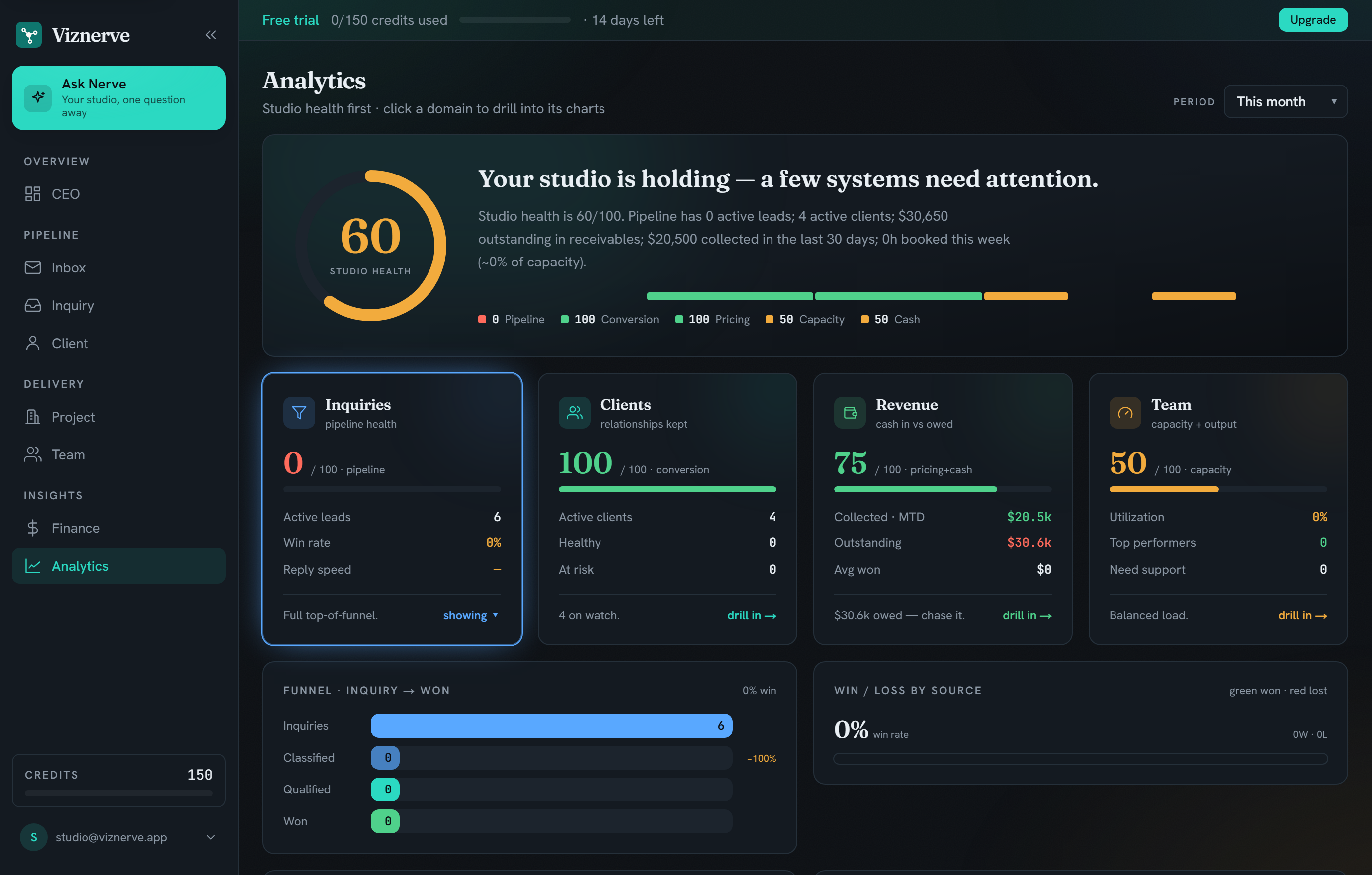
Task: Click the studio health 60 gauge
Action: 371,246
